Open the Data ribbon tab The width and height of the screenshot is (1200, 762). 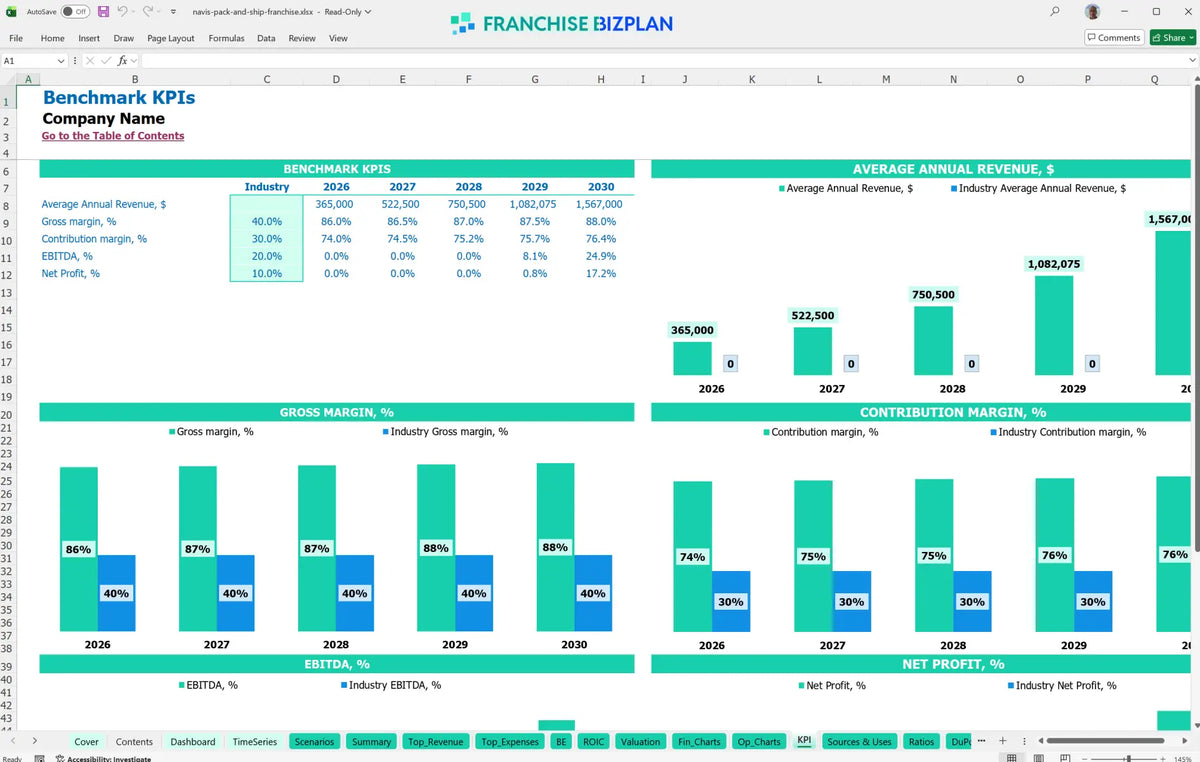(266, 38)
